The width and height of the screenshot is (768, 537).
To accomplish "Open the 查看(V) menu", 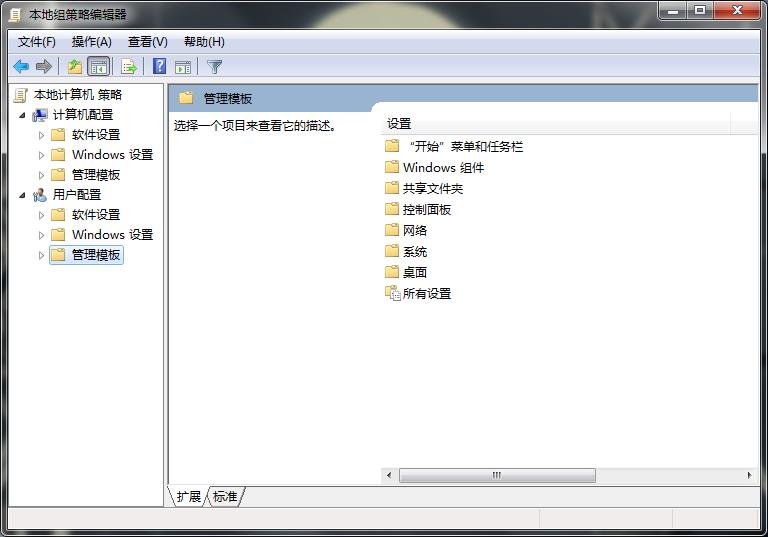I will (x=147, y=42).
